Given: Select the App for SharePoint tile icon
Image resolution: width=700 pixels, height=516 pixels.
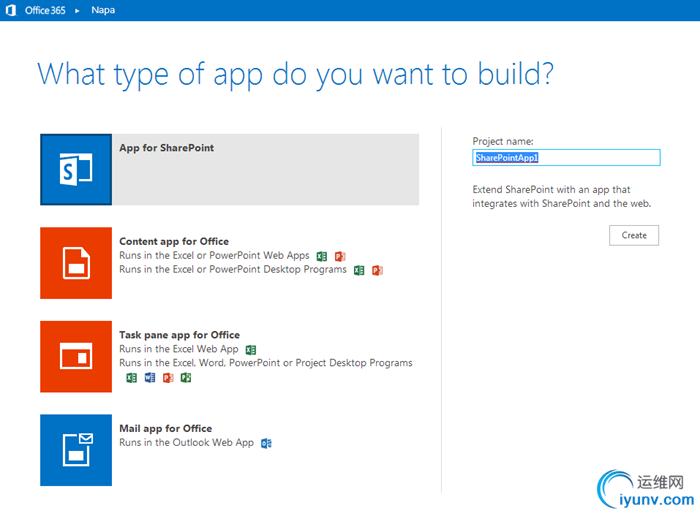Looking at the screenshot, I should click(76, 170).
